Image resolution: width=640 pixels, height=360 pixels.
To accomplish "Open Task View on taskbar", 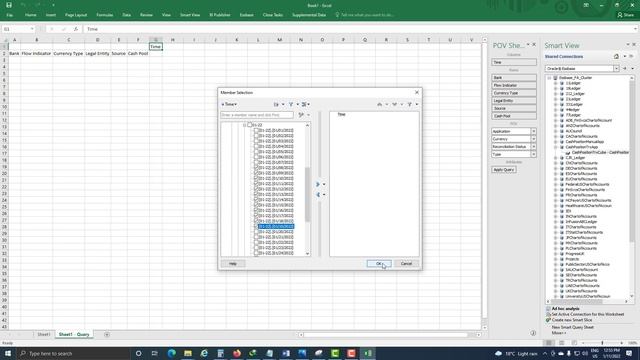I will (154, 353).
